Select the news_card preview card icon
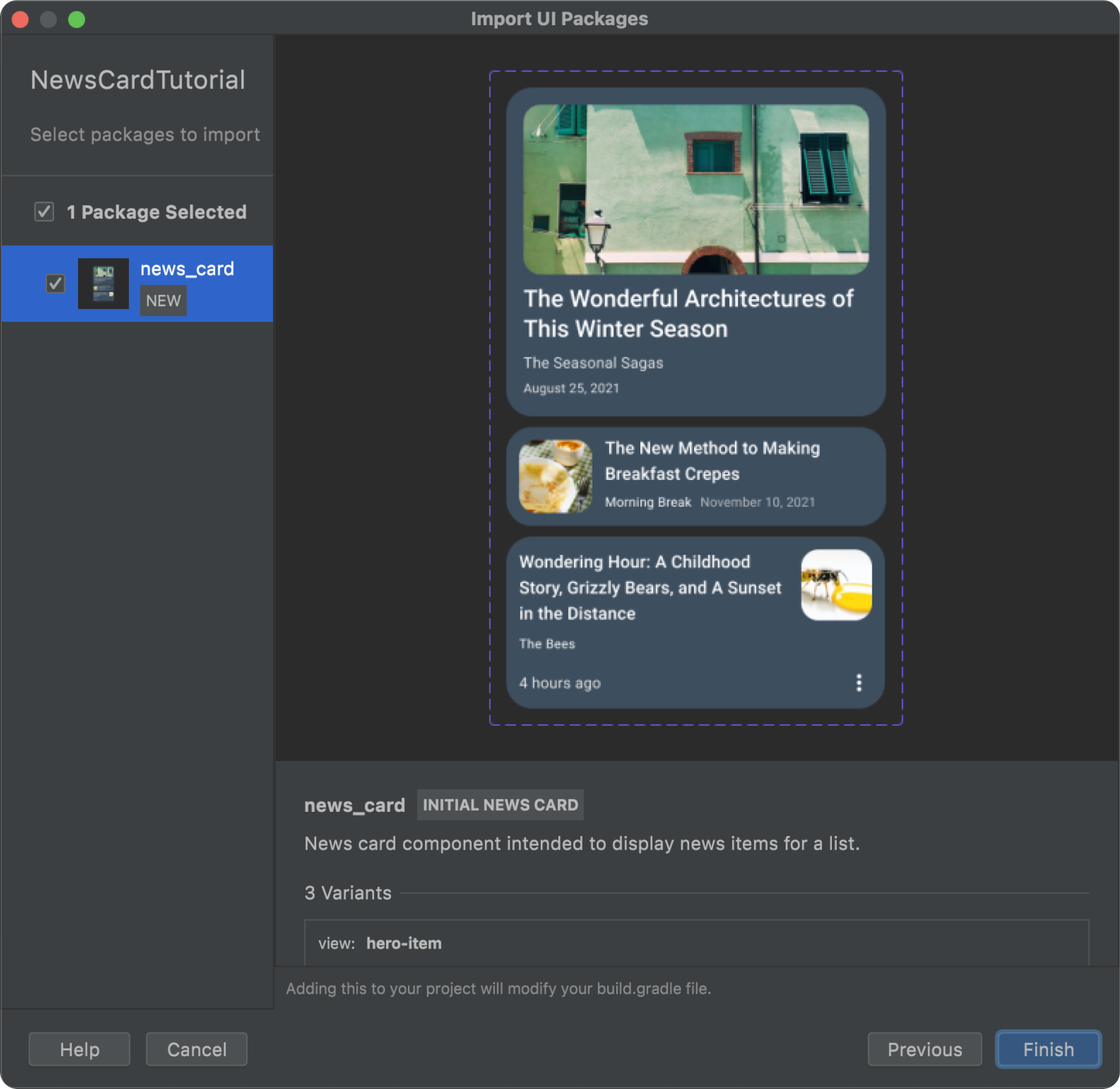The height and width of the screenshot is (1089, 1120). click(105, 283)
